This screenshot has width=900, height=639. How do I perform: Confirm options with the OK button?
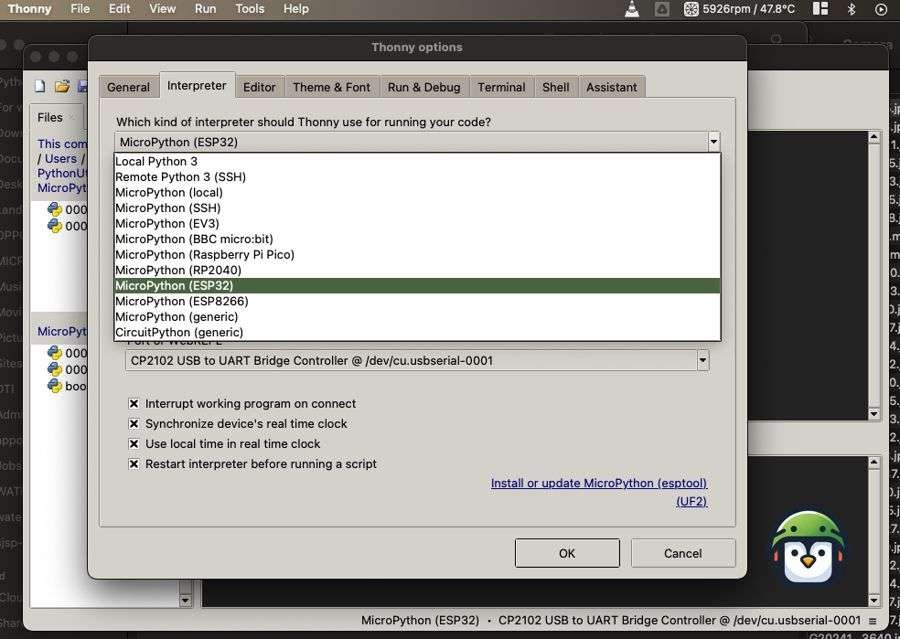tap(567, 553)
